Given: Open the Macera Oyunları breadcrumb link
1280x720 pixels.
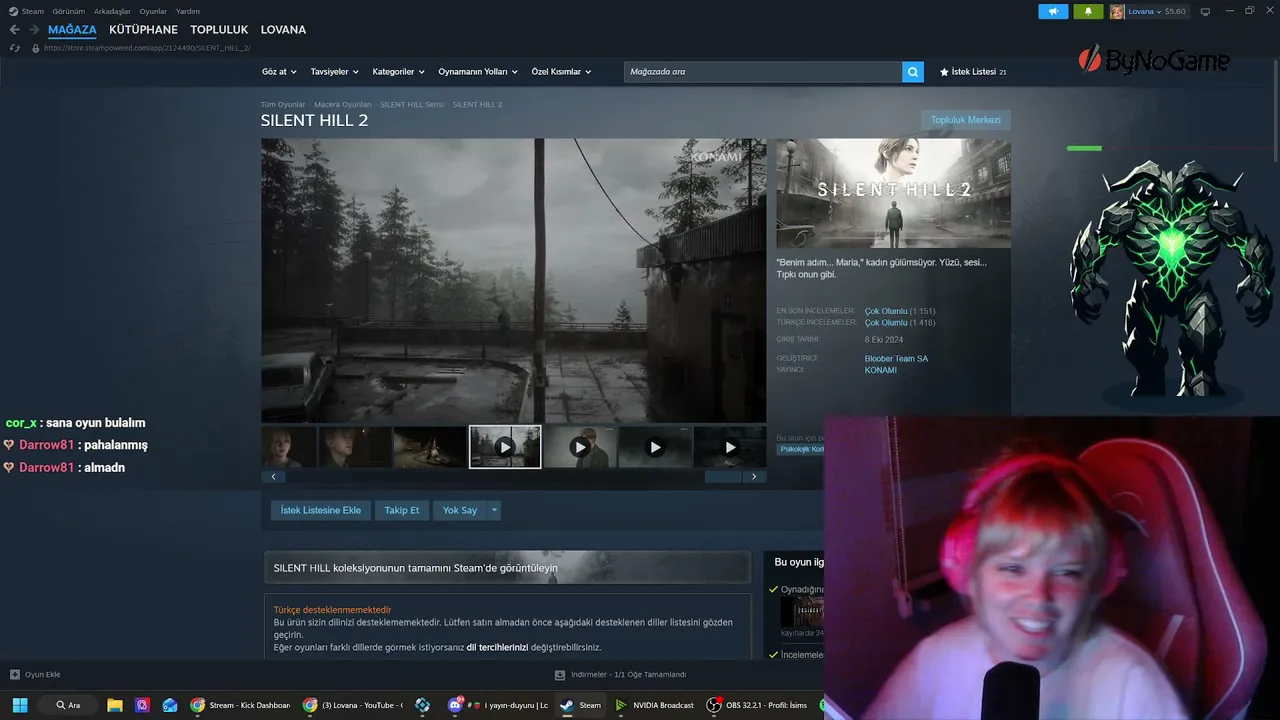Looking at the screenshot, I should click(343, 105).
